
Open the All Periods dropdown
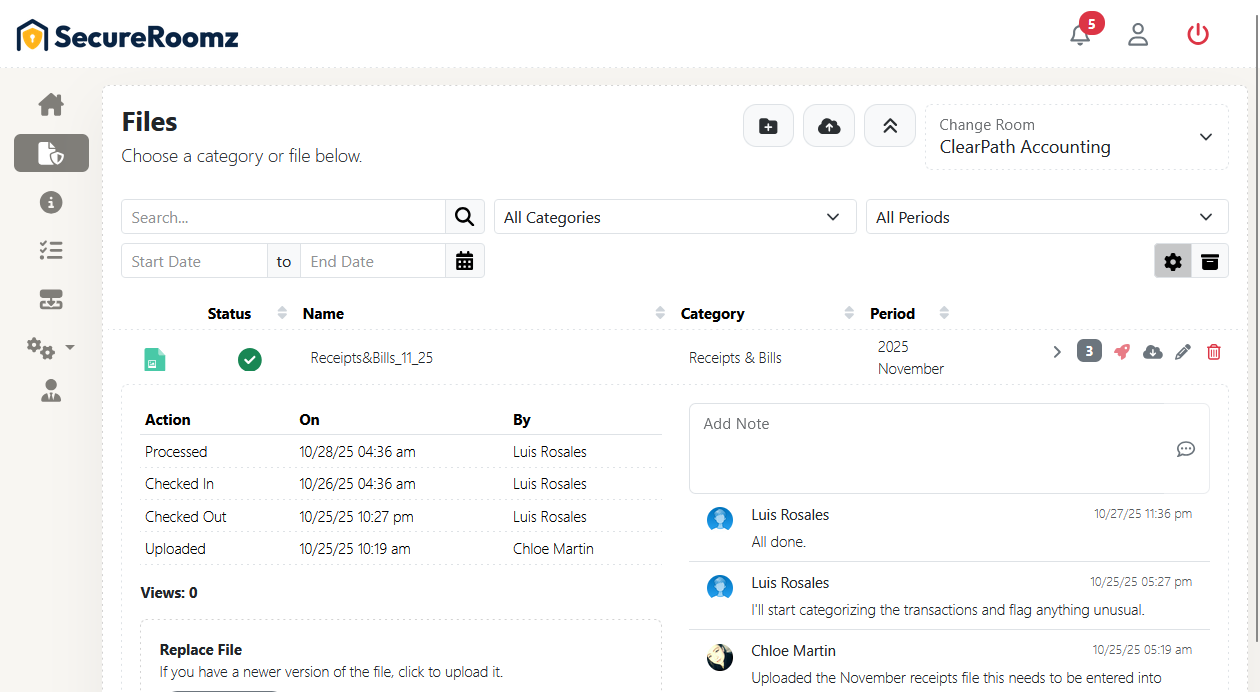coord(1046,217)
